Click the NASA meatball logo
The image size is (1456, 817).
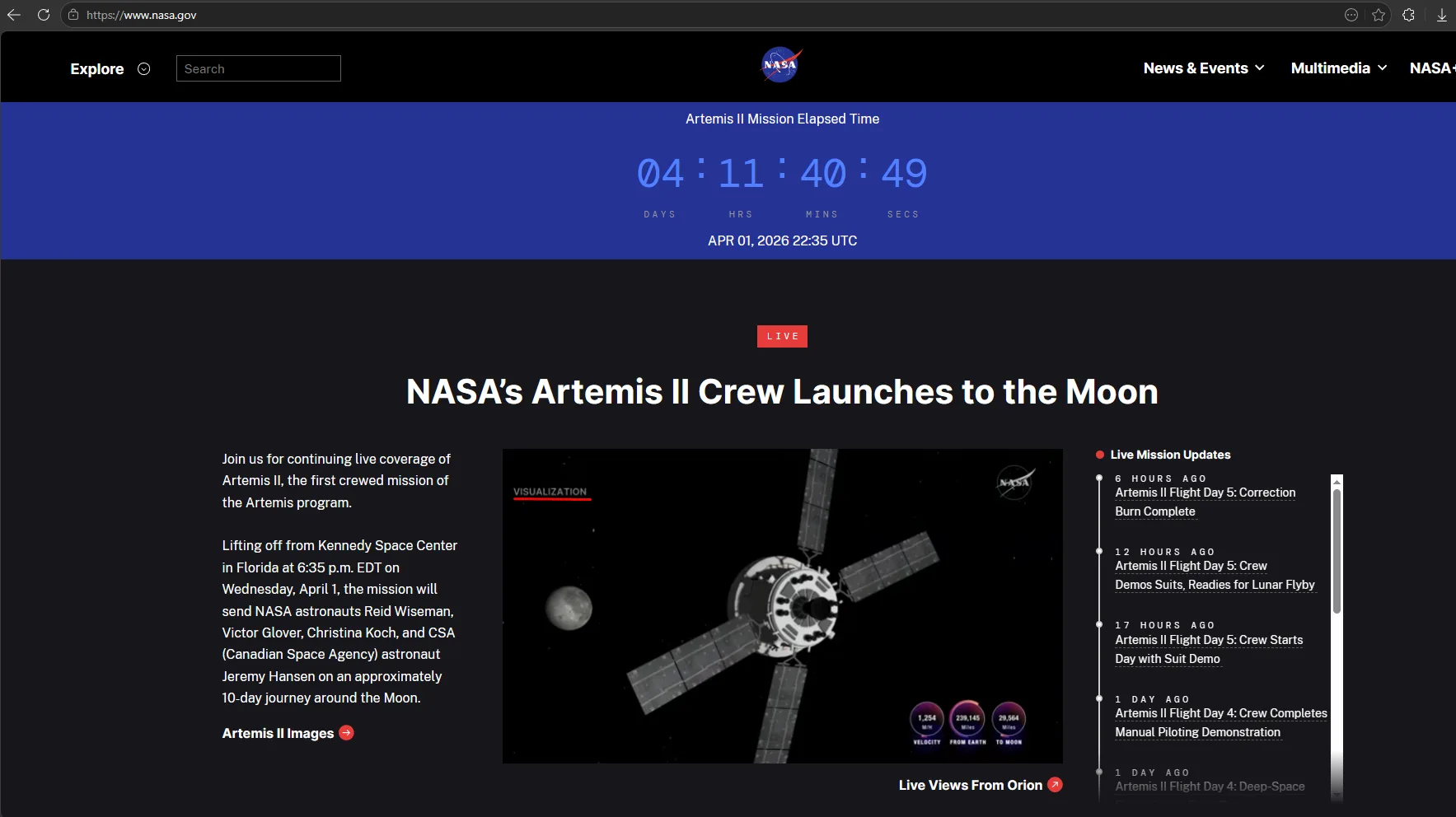pos(780,65)
